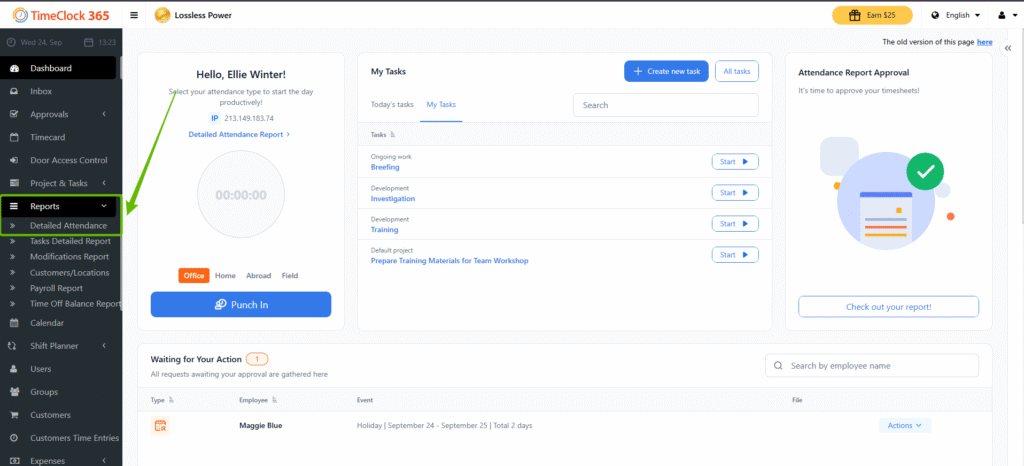The height and width of the screenshot is (466, 1024).
Task: Open Calendar from the sidebar
Action: tap(48, 323)
